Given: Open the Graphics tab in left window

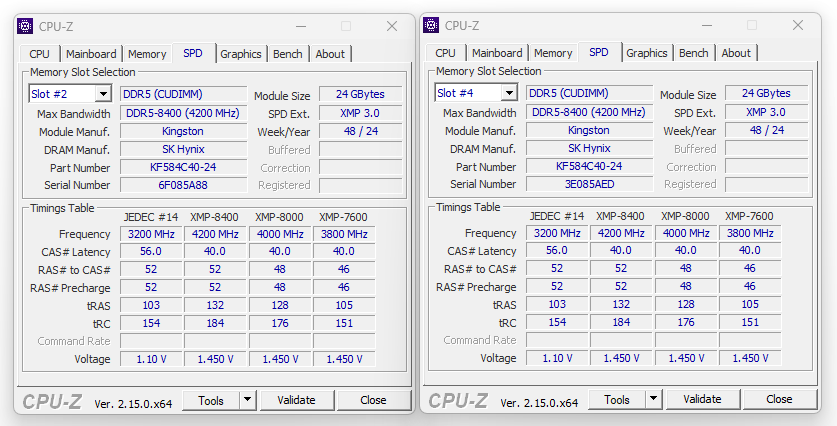Looking at the screenshot, I should click(241, 54).
